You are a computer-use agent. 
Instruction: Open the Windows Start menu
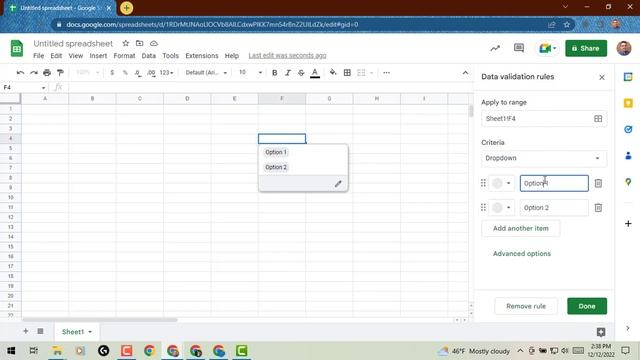click(x=11, y=351)
